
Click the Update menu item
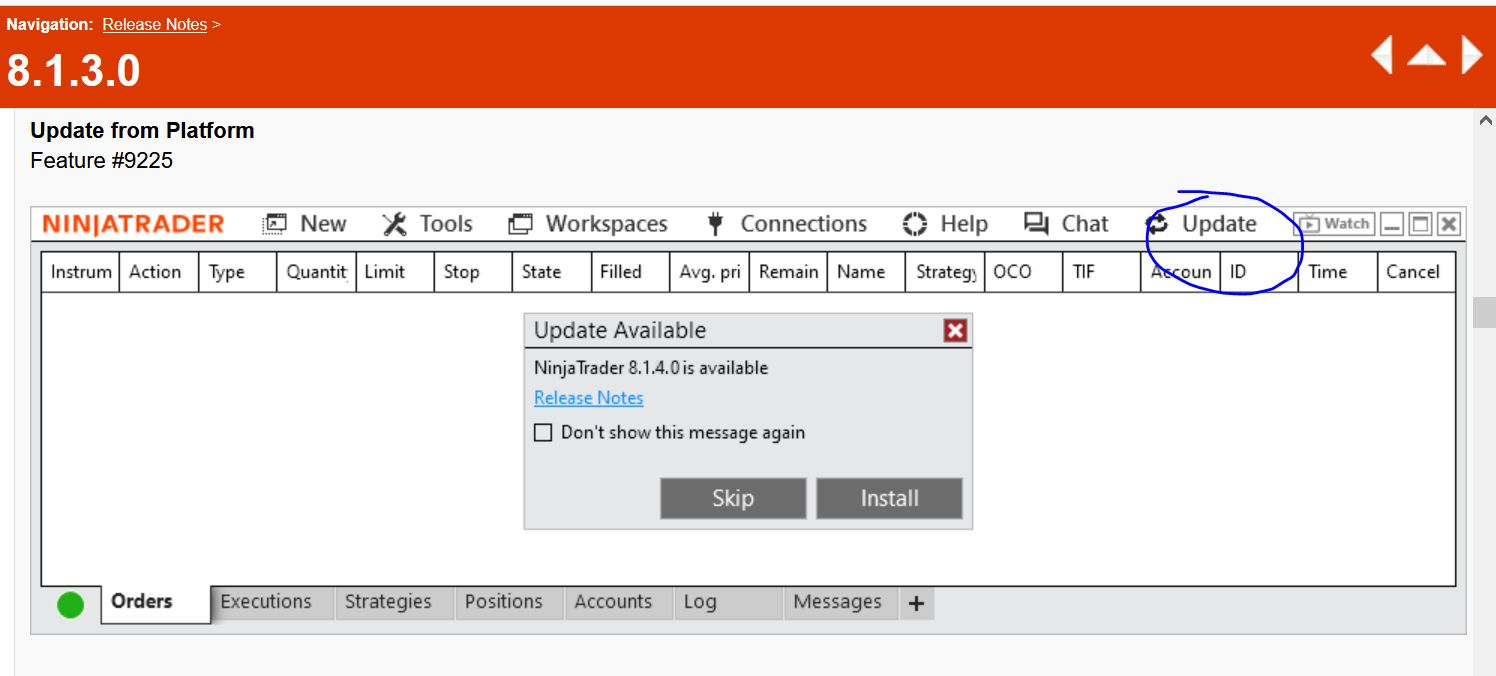point(1201,224)
